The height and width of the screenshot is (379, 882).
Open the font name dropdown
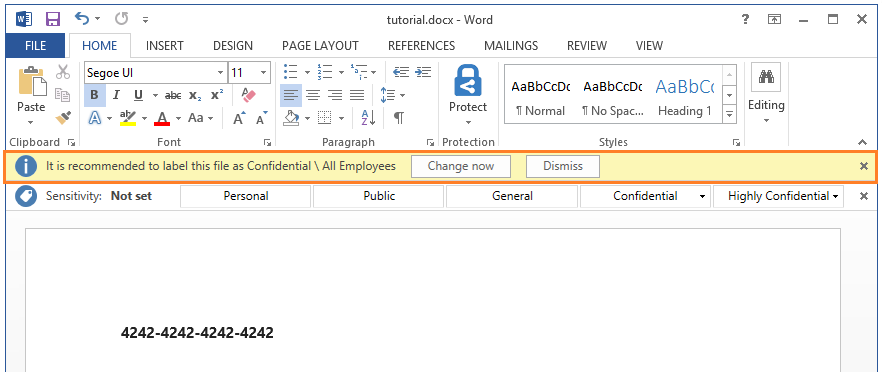pyautogui.click(x=220, y=73)
